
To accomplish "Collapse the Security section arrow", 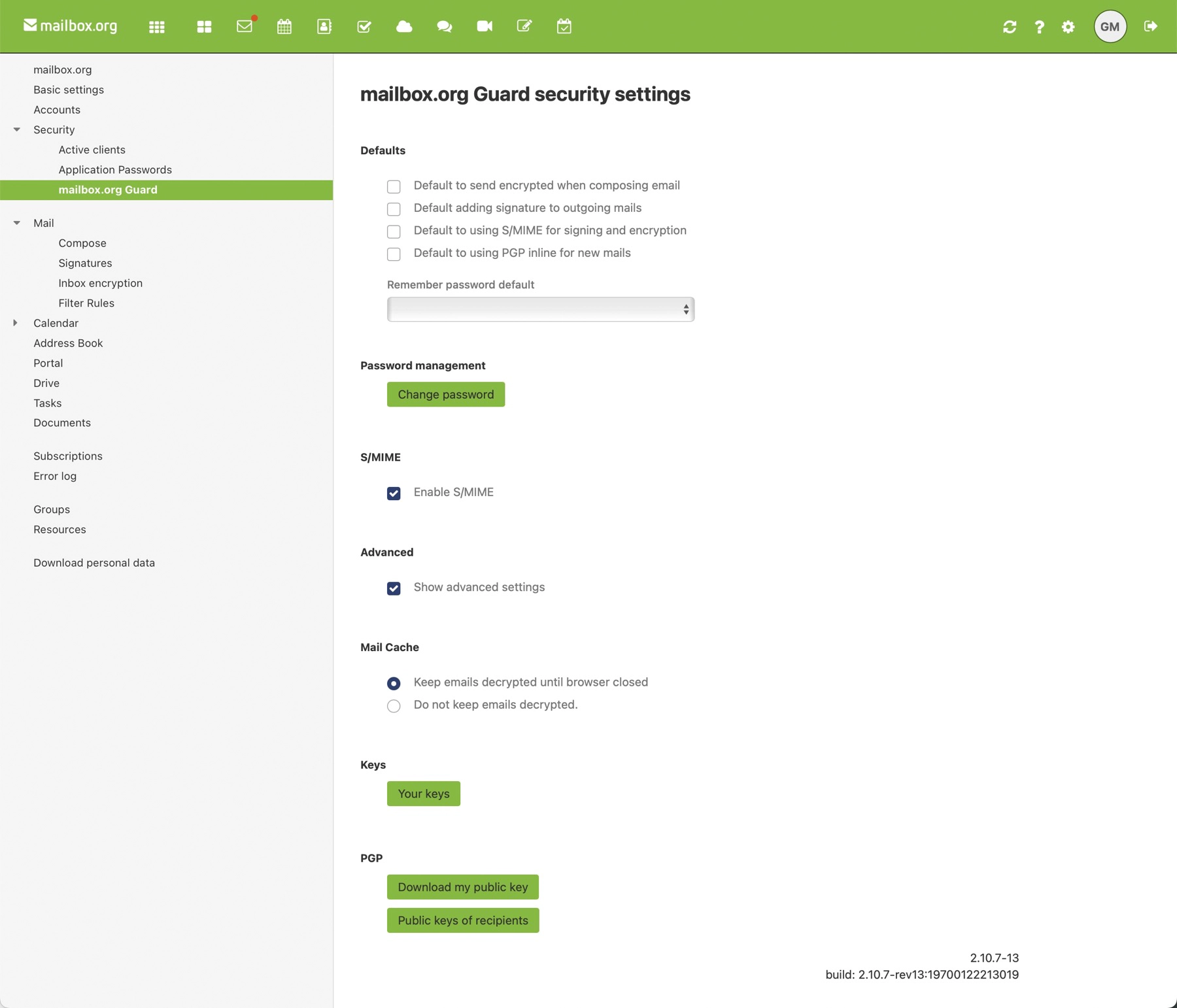I will (17, 129).
